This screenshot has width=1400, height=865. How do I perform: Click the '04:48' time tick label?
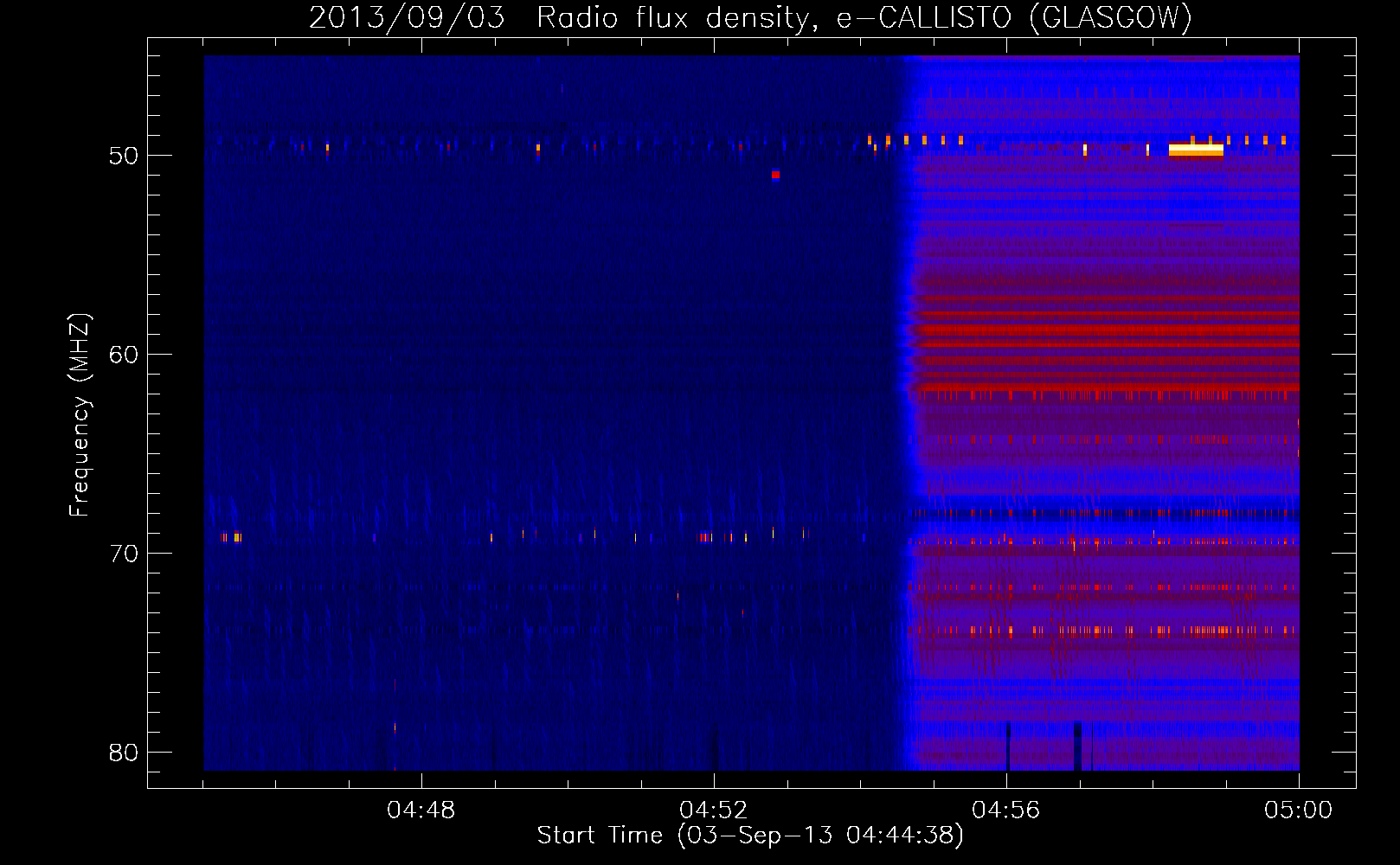tap(421, 811)
